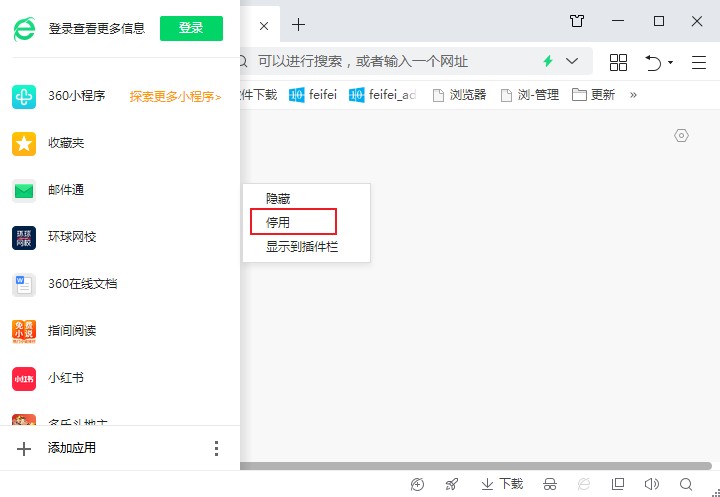Click the 登录查看更多信息 text
Viewport: 720px width, 497px height.
[97, 28]
